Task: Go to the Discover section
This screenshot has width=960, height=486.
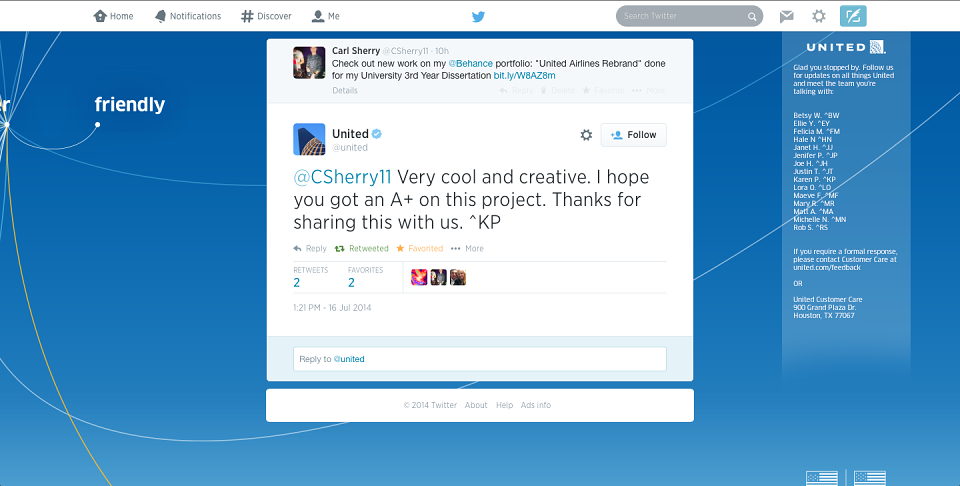Action: click(266, 16)
